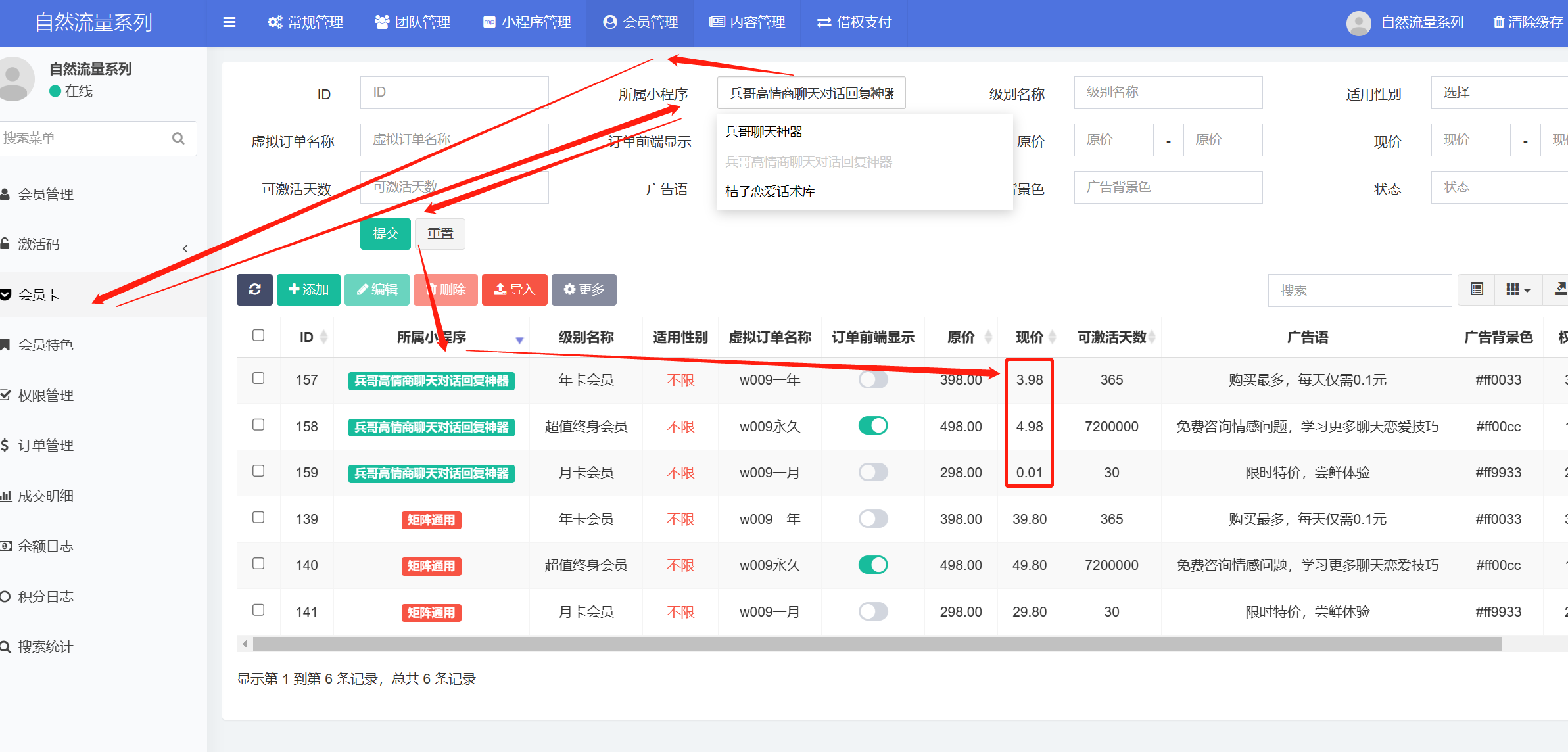This screenshot has height=752, width=1568.
Task: Check the select-all header checkbox
Action: point(258,335)
